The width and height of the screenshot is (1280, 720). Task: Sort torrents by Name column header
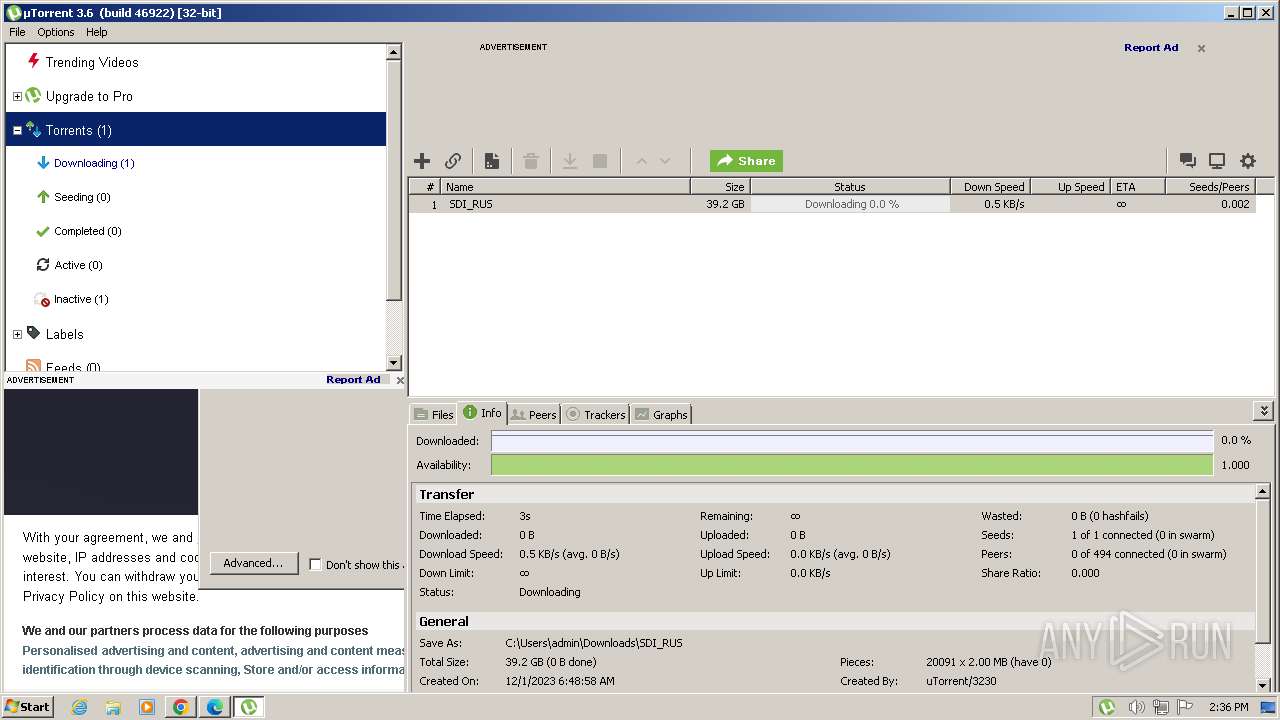(x=566, y=187)
